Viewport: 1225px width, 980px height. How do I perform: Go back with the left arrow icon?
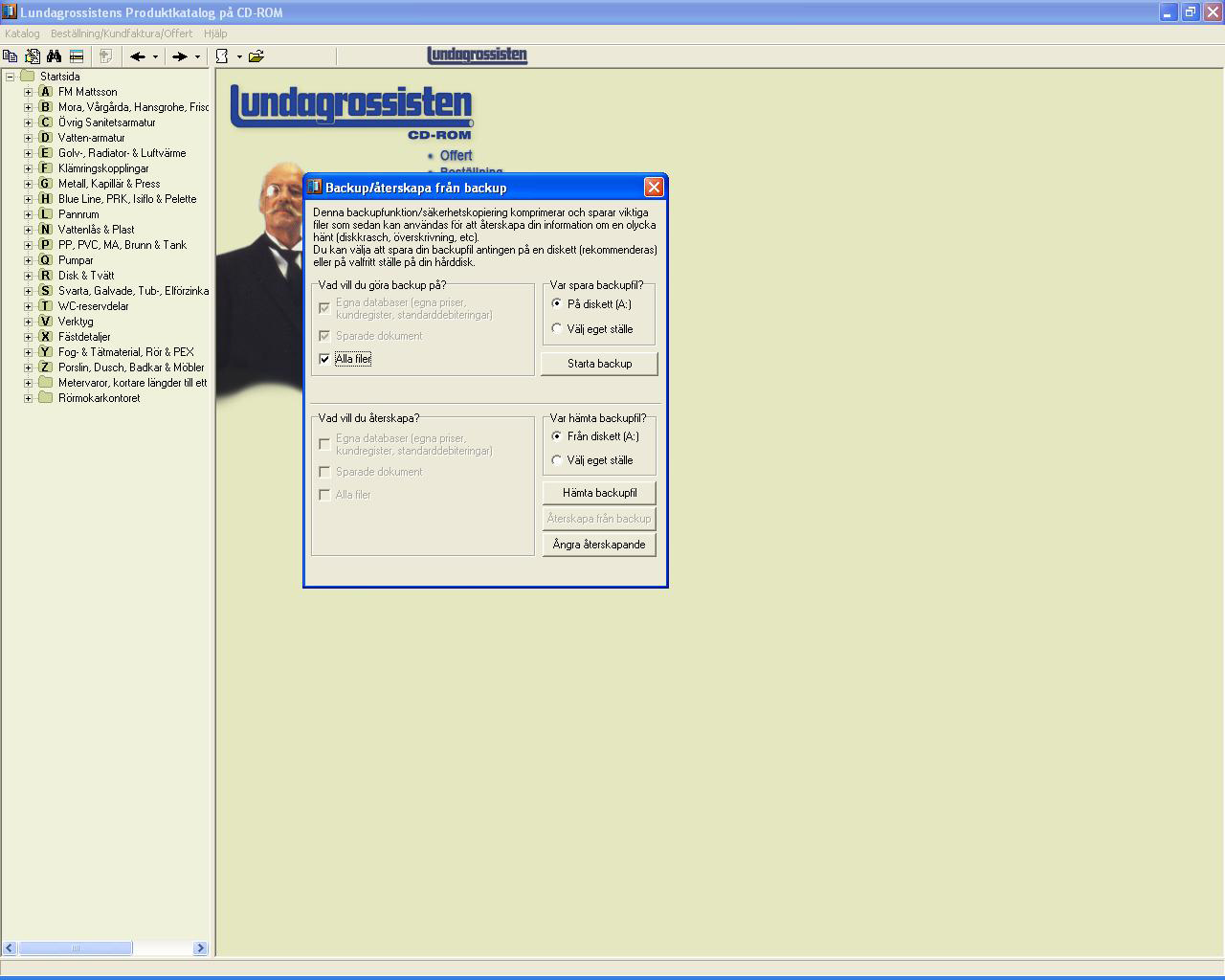coord(138,56)
